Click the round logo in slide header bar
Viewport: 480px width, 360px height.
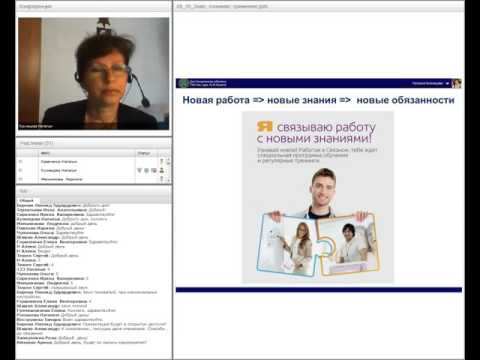point(183,83)
